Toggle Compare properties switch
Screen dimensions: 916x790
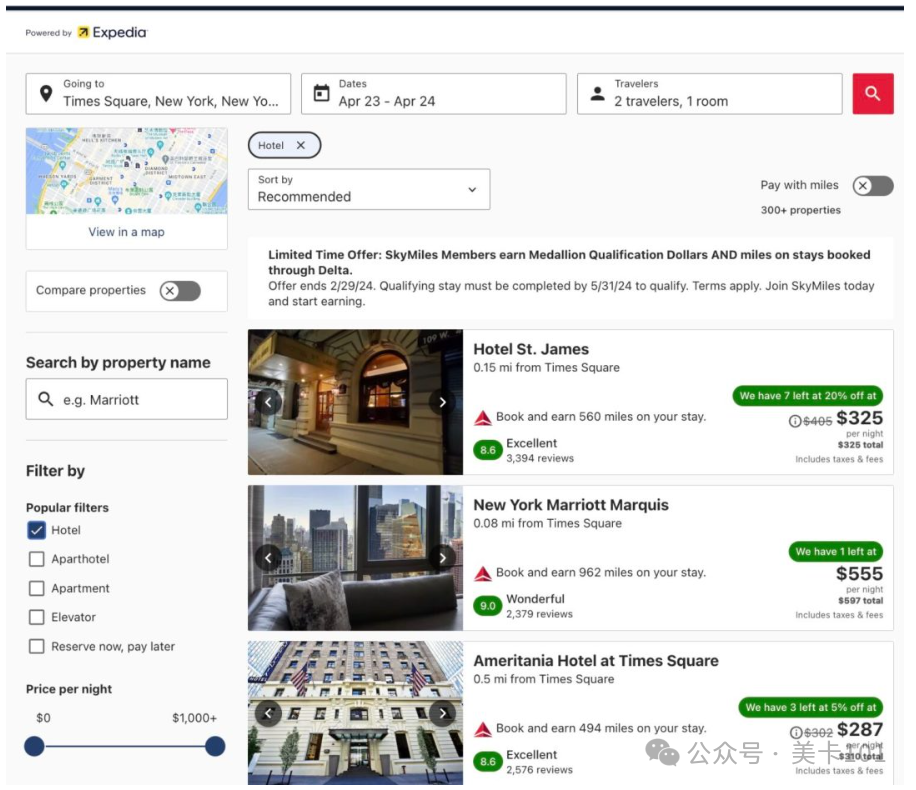[180, 290]
